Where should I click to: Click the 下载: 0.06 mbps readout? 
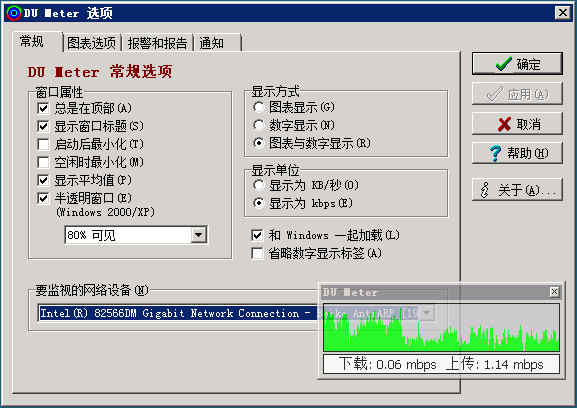(x=387, y=364)
